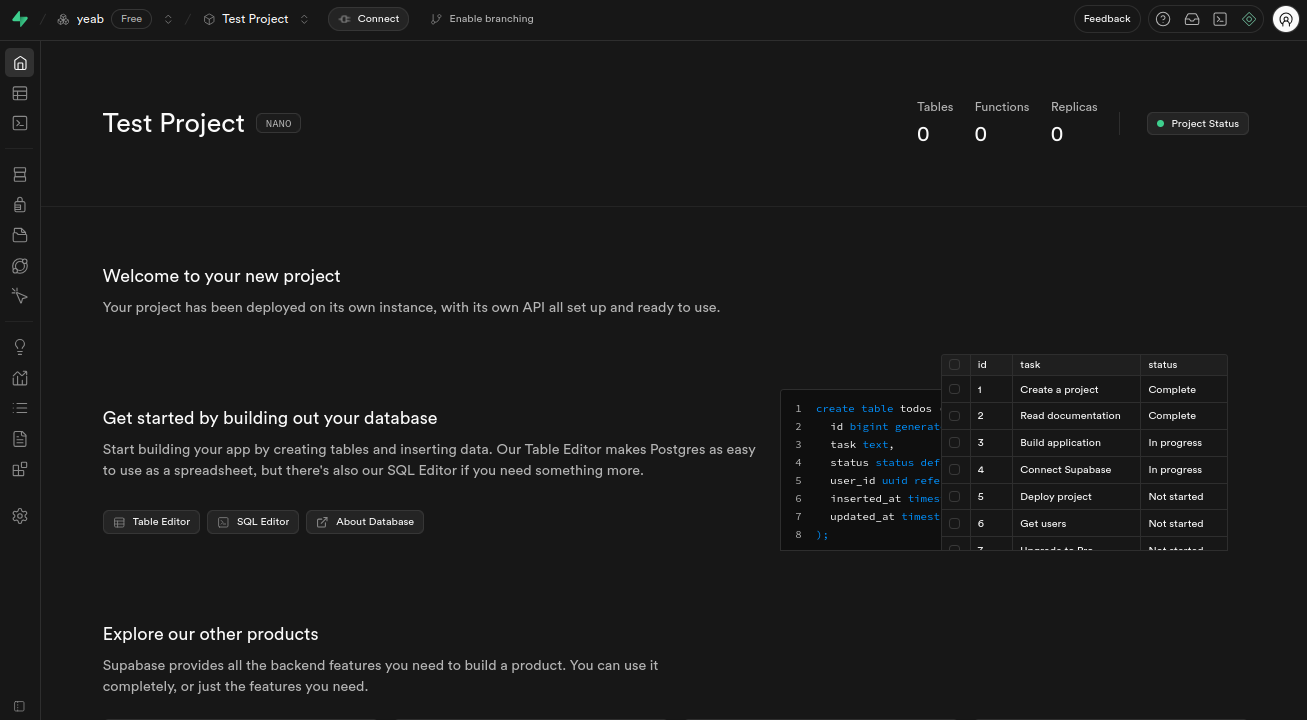Image resolution: width=1307 pixels, height=720 pixels.
Task: Click the 'Connect Supabase' task cell
Action: pos(1076,470)
